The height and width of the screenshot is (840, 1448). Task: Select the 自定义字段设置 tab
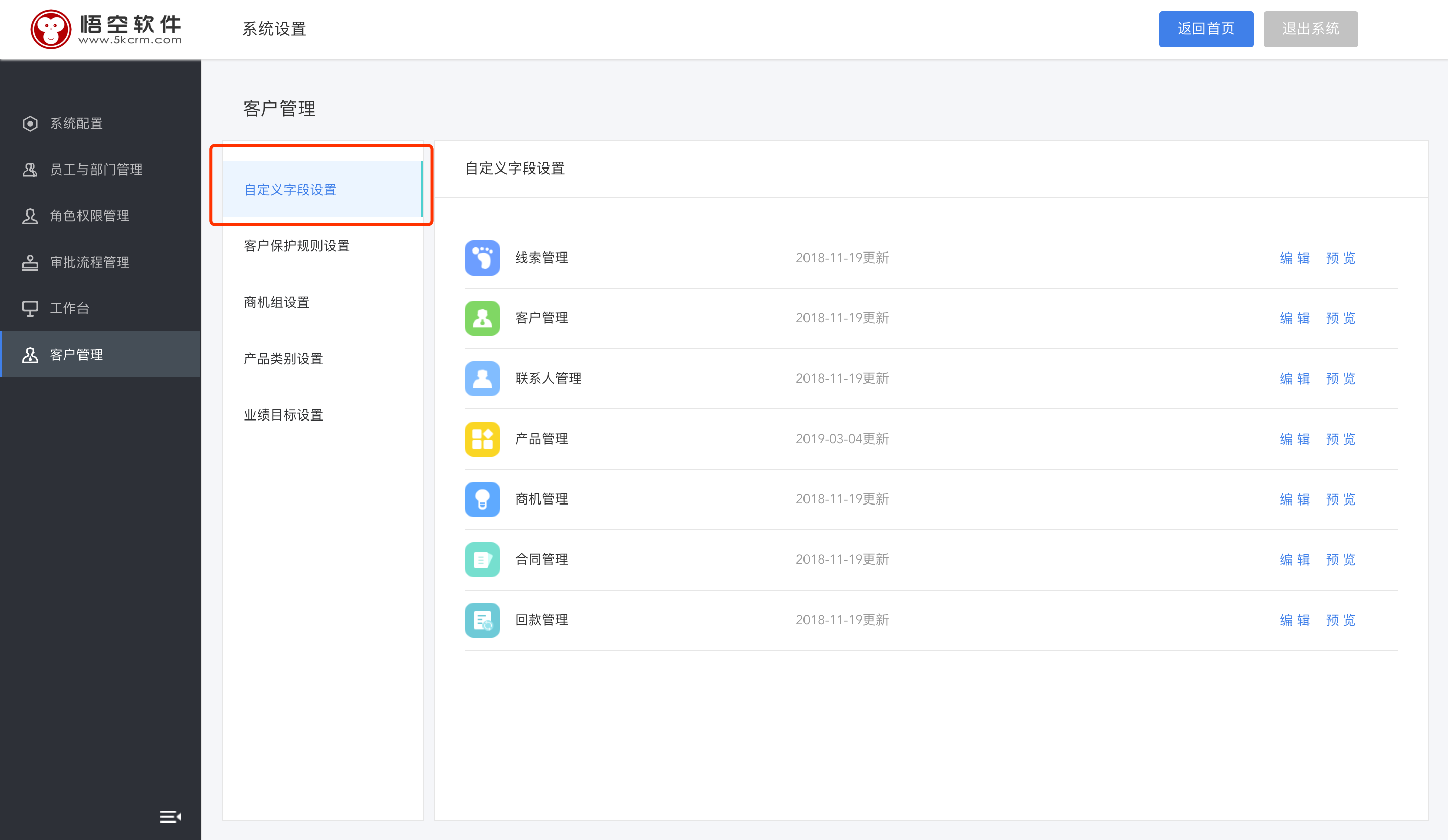[323, 190]
